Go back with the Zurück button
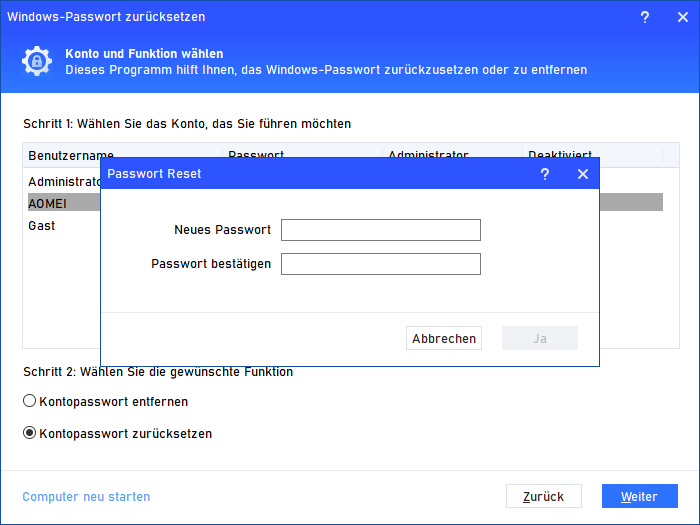This screenshot has width=700, height=525. 543,496
